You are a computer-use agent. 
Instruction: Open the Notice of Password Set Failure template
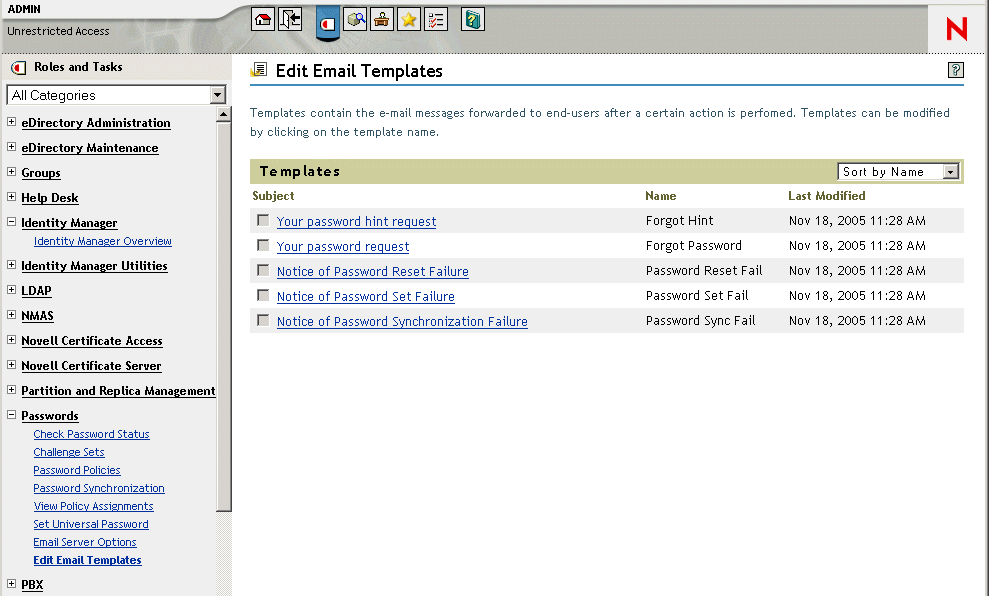[x=365, y=296]
